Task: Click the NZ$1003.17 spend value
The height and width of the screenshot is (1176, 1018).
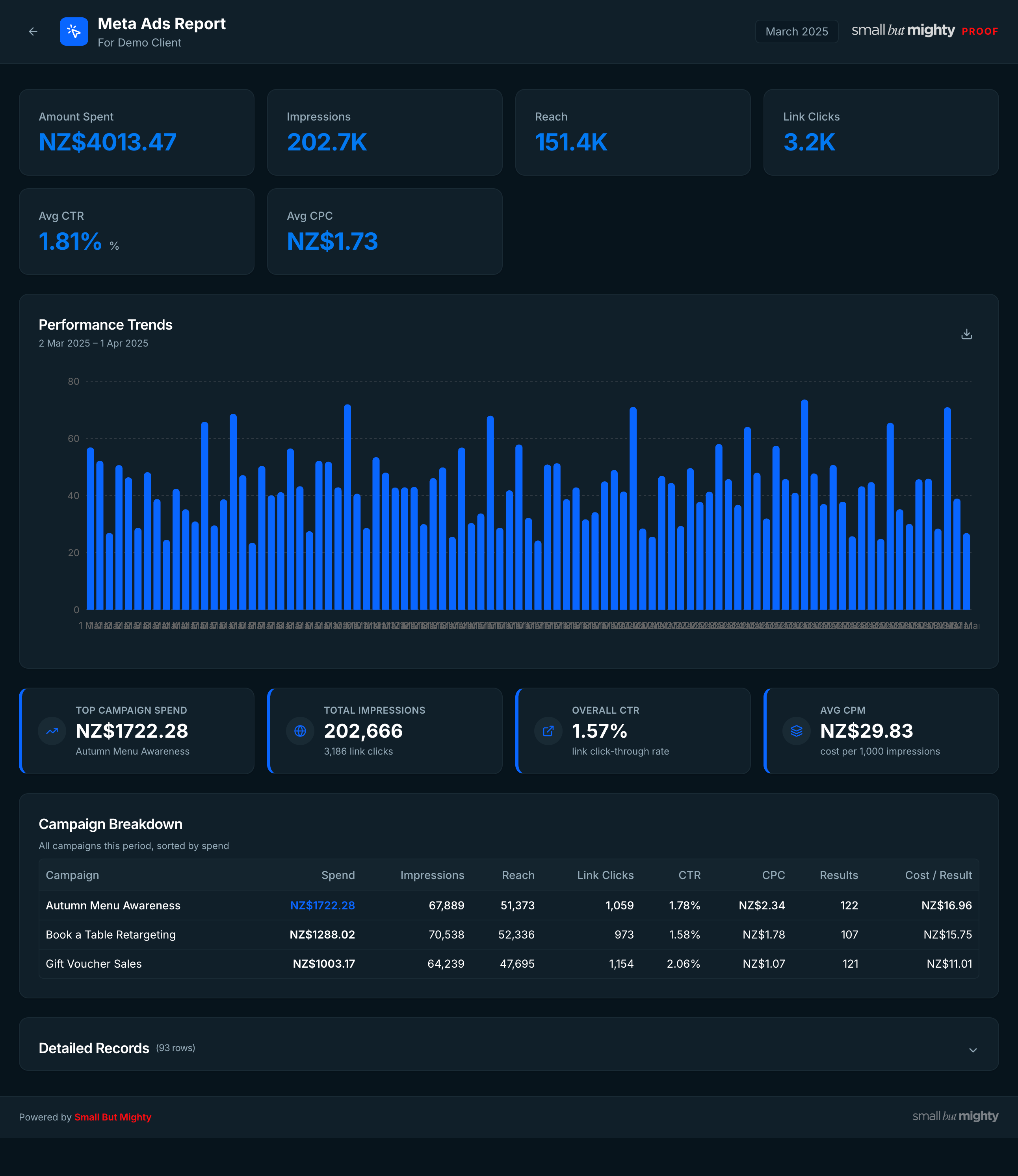Action: pyautogui.click(x=324, y=963)
